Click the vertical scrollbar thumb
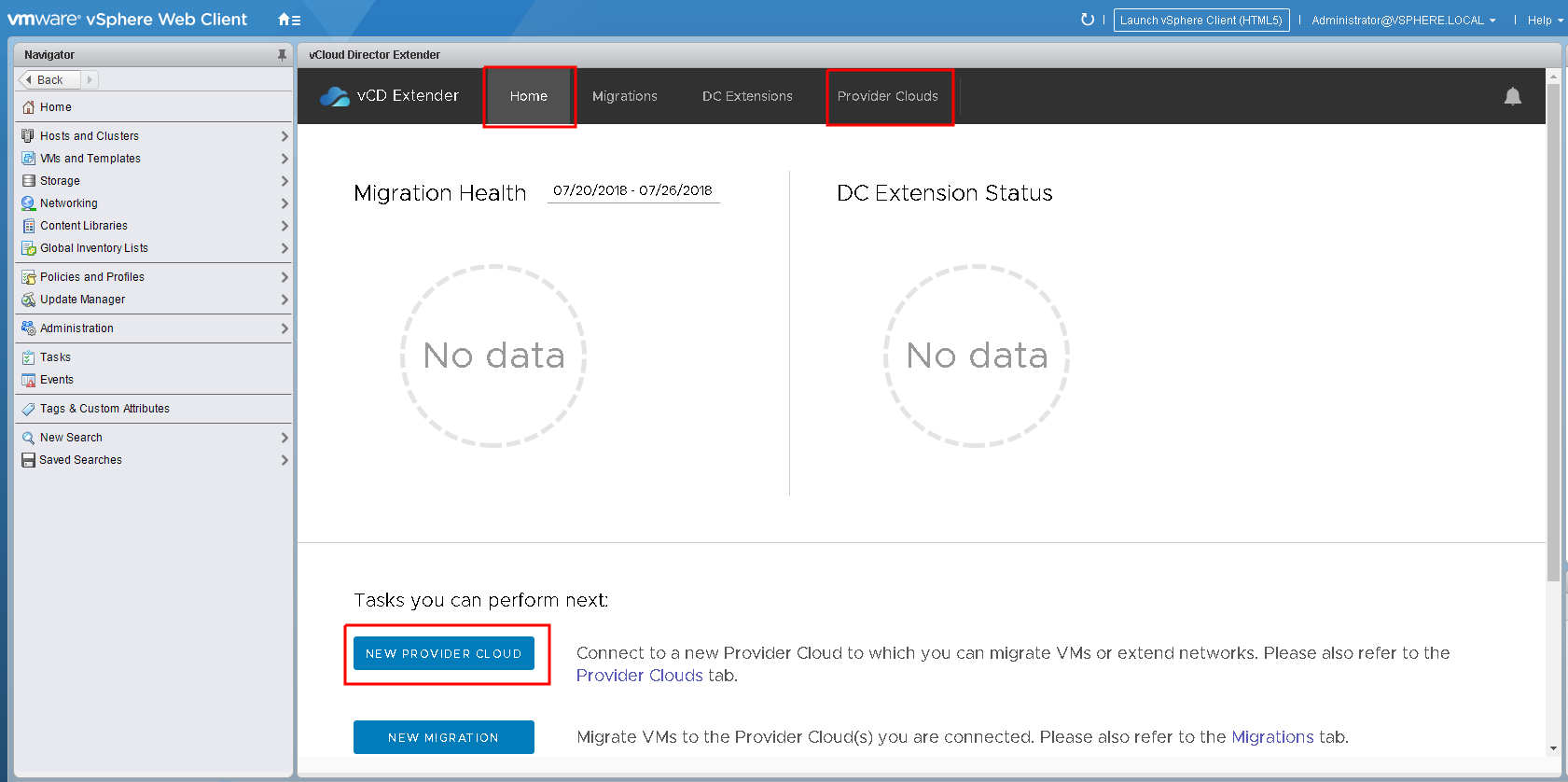Screen dimensions: 1568x782 pos(1553,331)
